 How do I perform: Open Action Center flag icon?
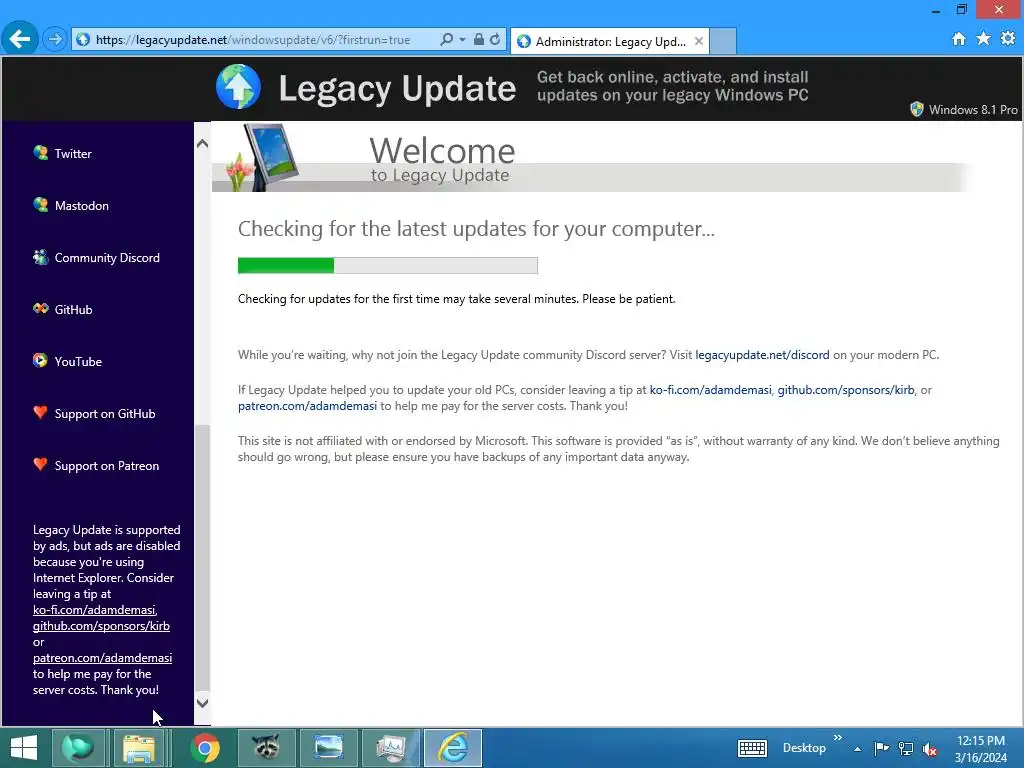click(881, 748)
